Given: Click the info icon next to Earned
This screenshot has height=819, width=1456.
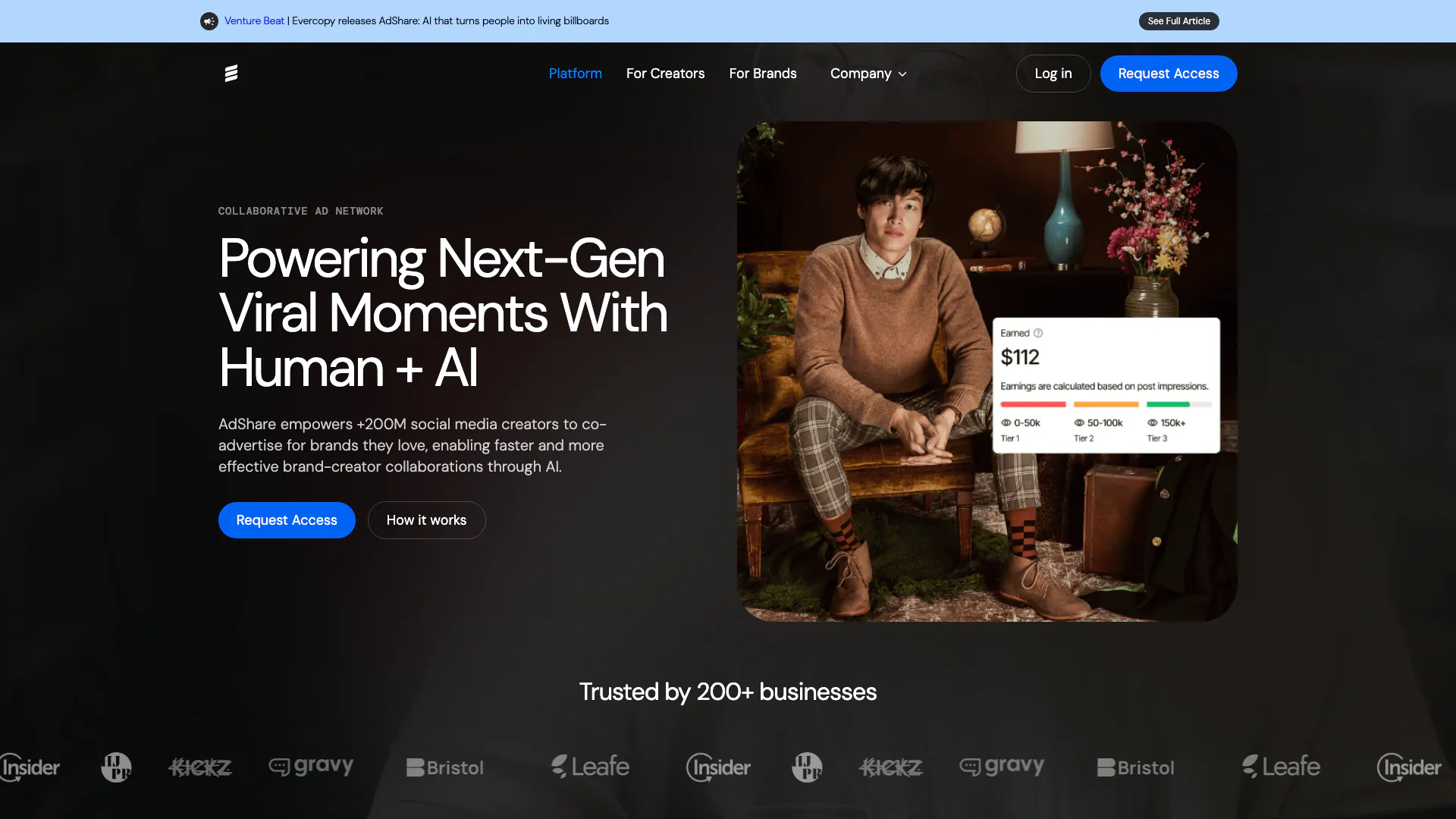Looking at the screenshot, I should pyautogui.click(x=1038, y=333).
